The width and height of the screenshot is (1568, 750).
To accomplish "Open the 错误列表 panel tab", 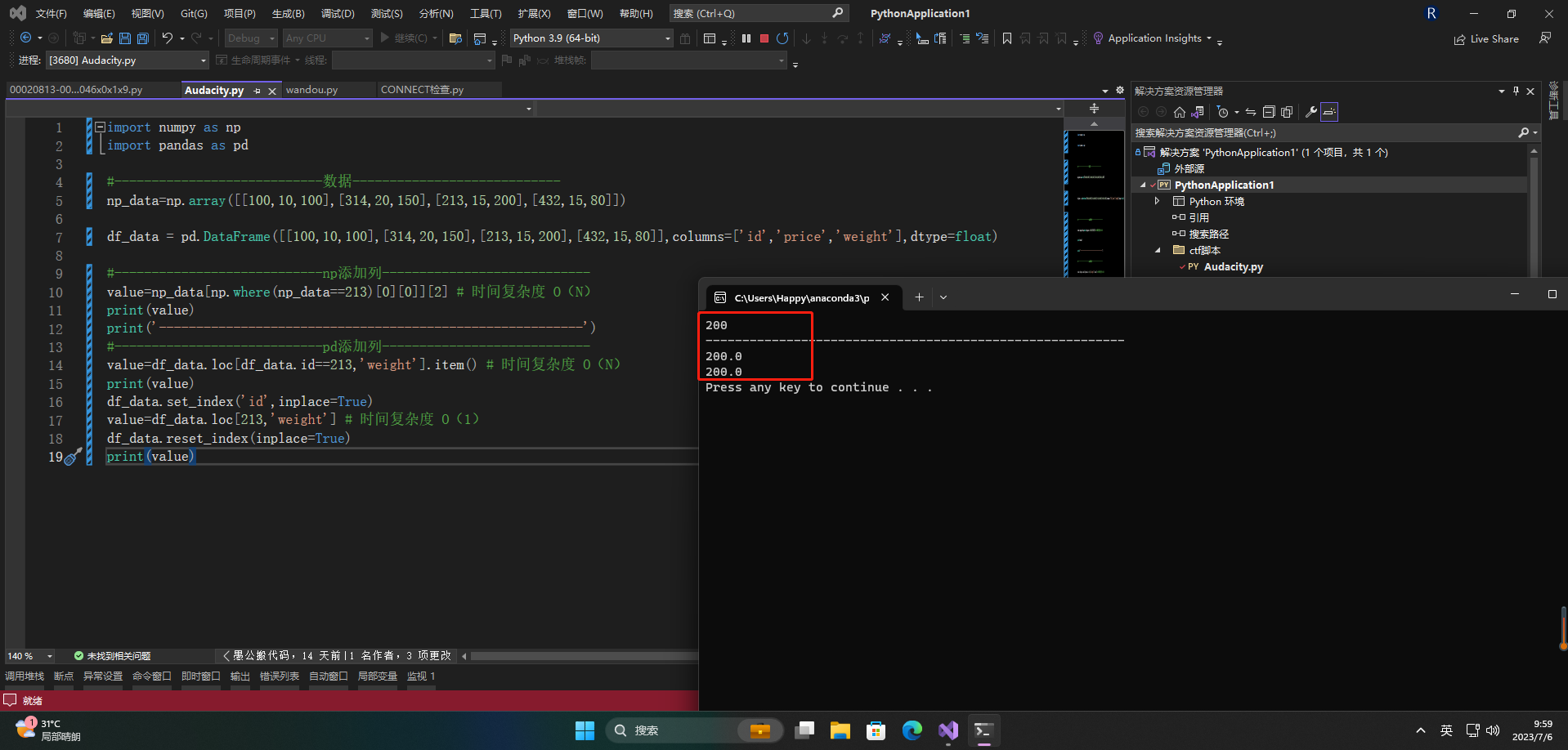I will pos(280,676).
